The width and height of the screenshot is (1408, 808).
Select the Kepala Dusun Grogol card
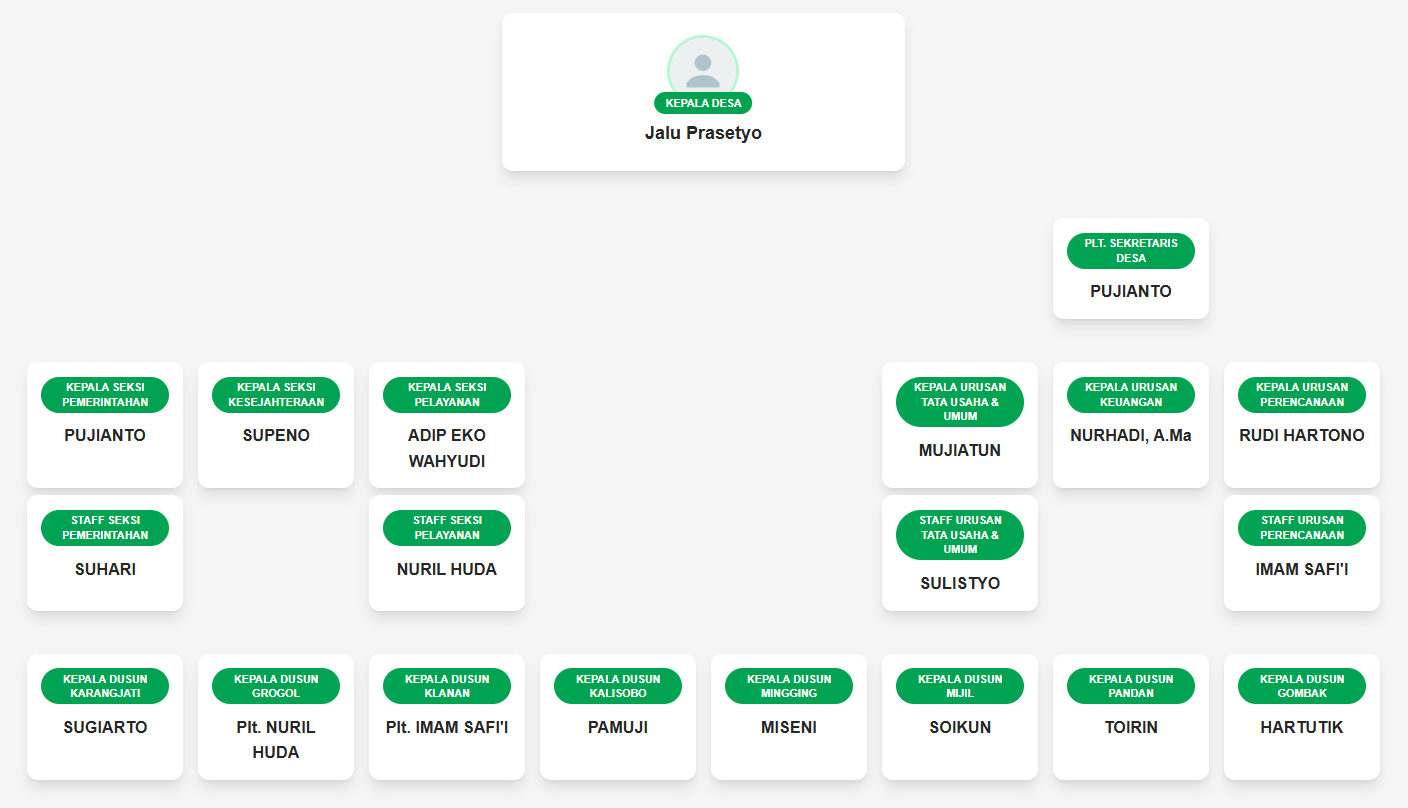coord(276,738)
